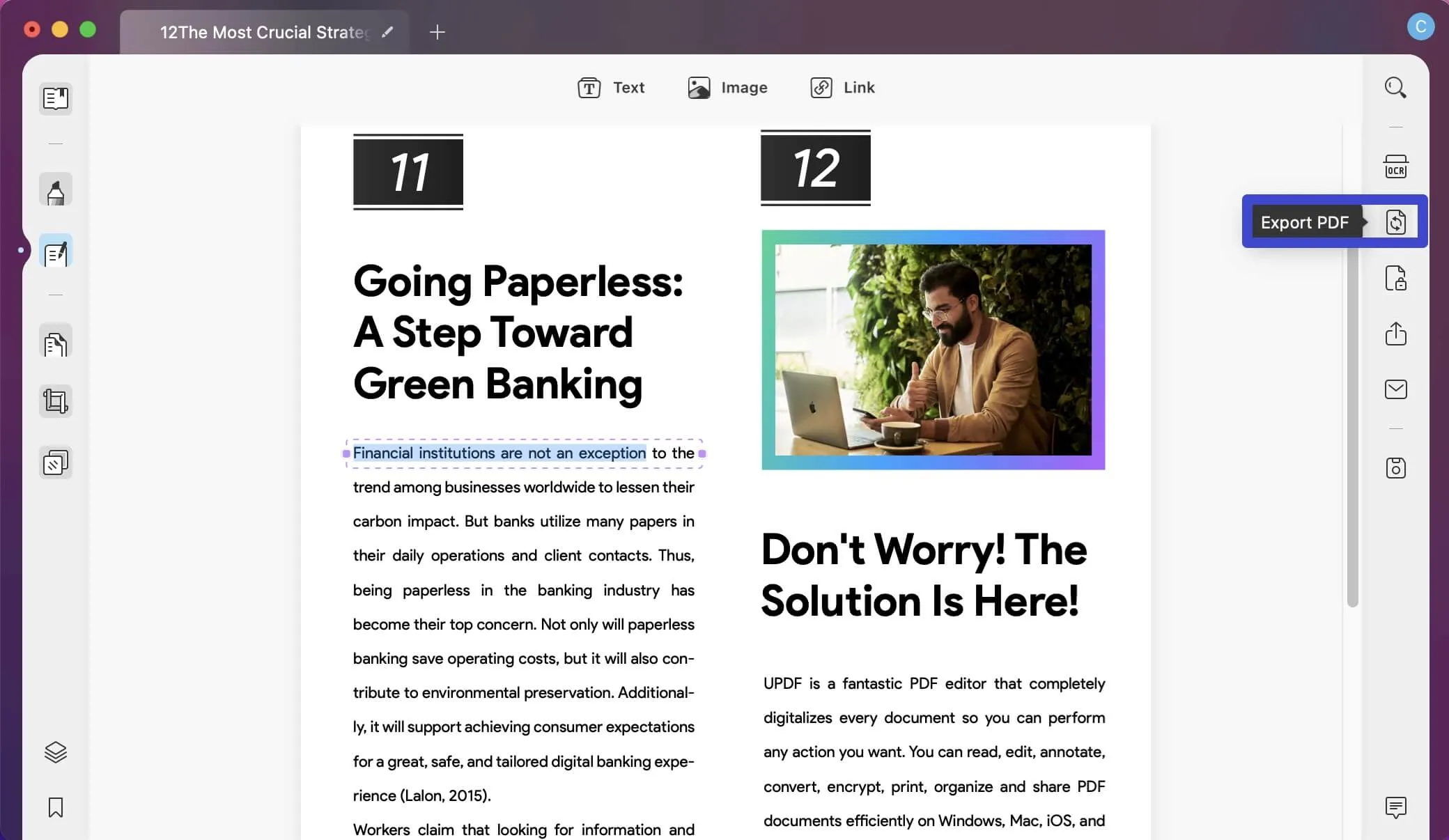Toggle the sidebar panel view

[55, 97]
